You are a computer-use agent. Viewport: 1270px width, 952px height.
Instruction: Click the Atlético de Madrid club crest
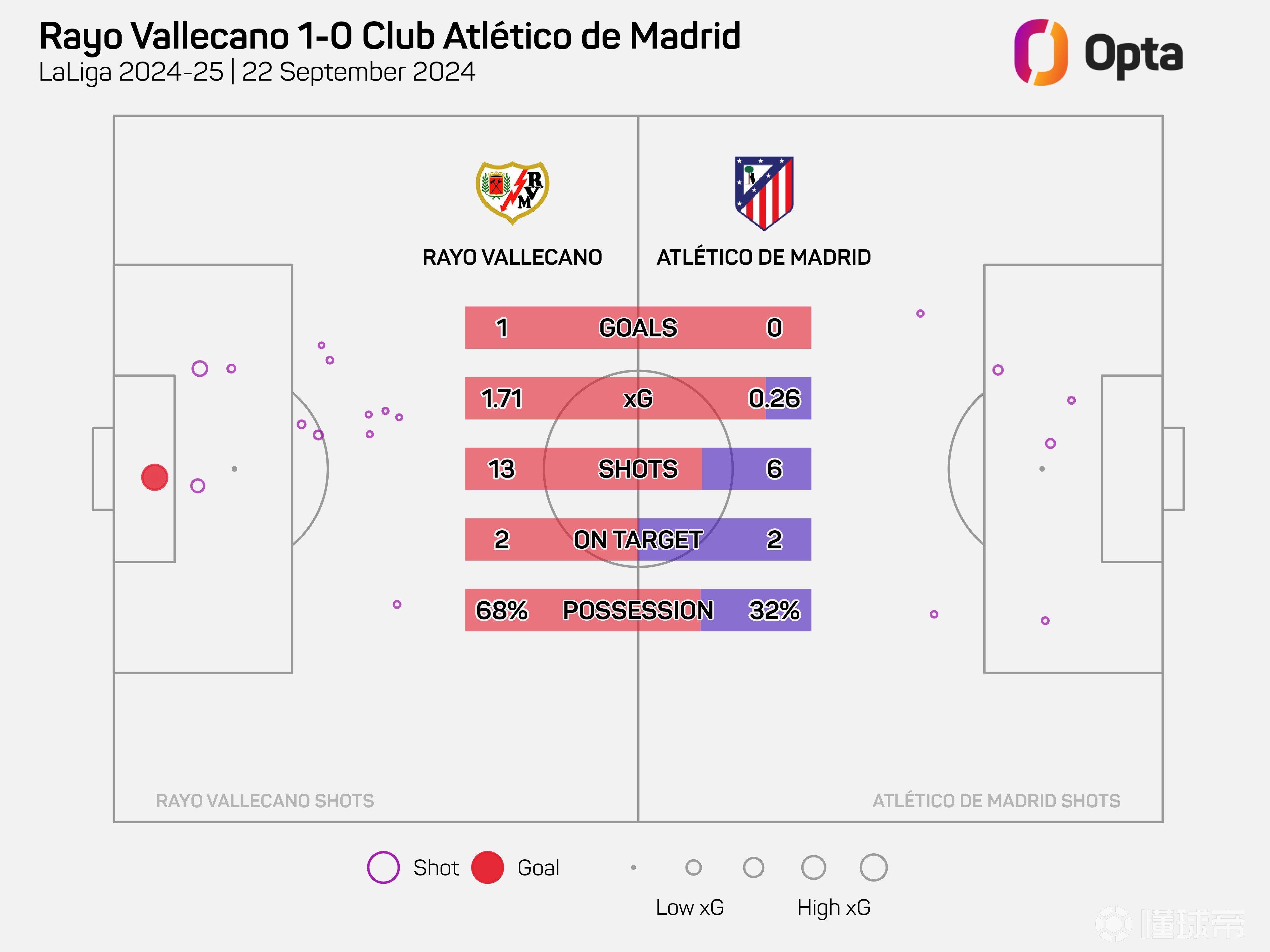point(764,193)
